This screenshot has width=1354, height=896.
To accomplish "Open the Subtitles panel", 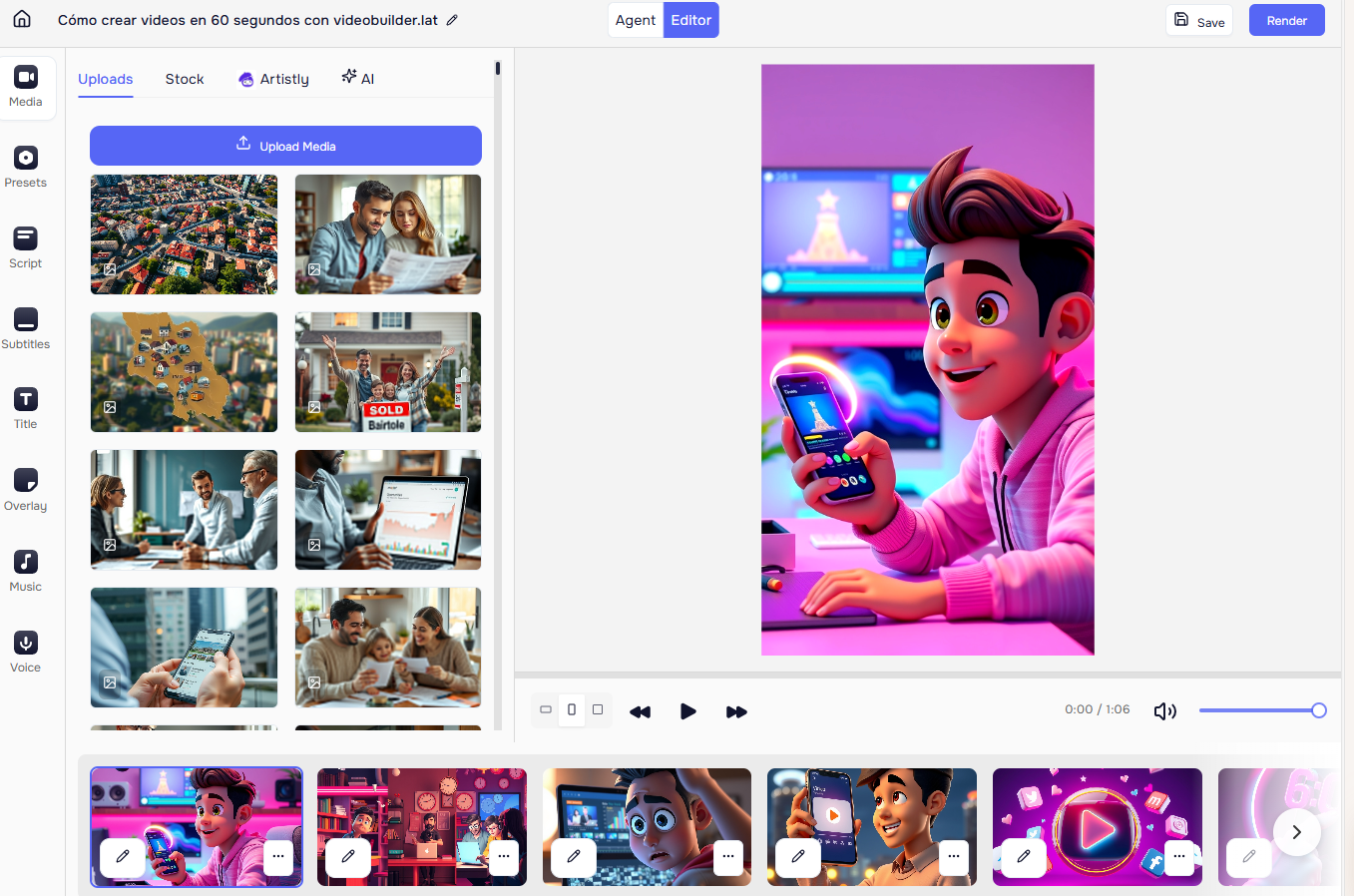I will (26, 327).
